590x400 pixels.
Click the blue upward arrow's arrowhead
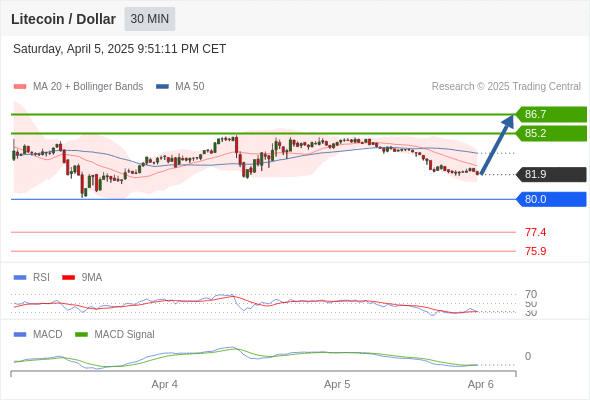[x=509, y=121]
